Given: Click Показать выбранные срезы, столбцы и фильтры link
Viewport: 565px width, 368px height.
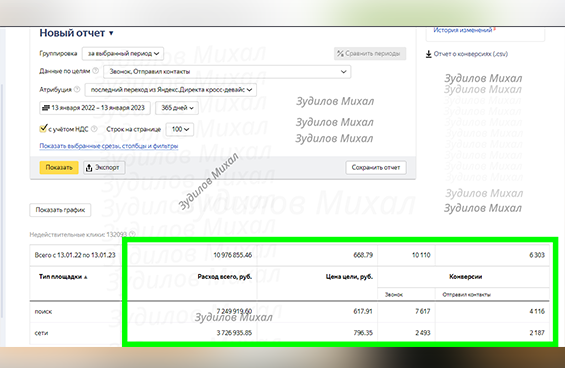Looking at the screenshot, I should point(109,146).
